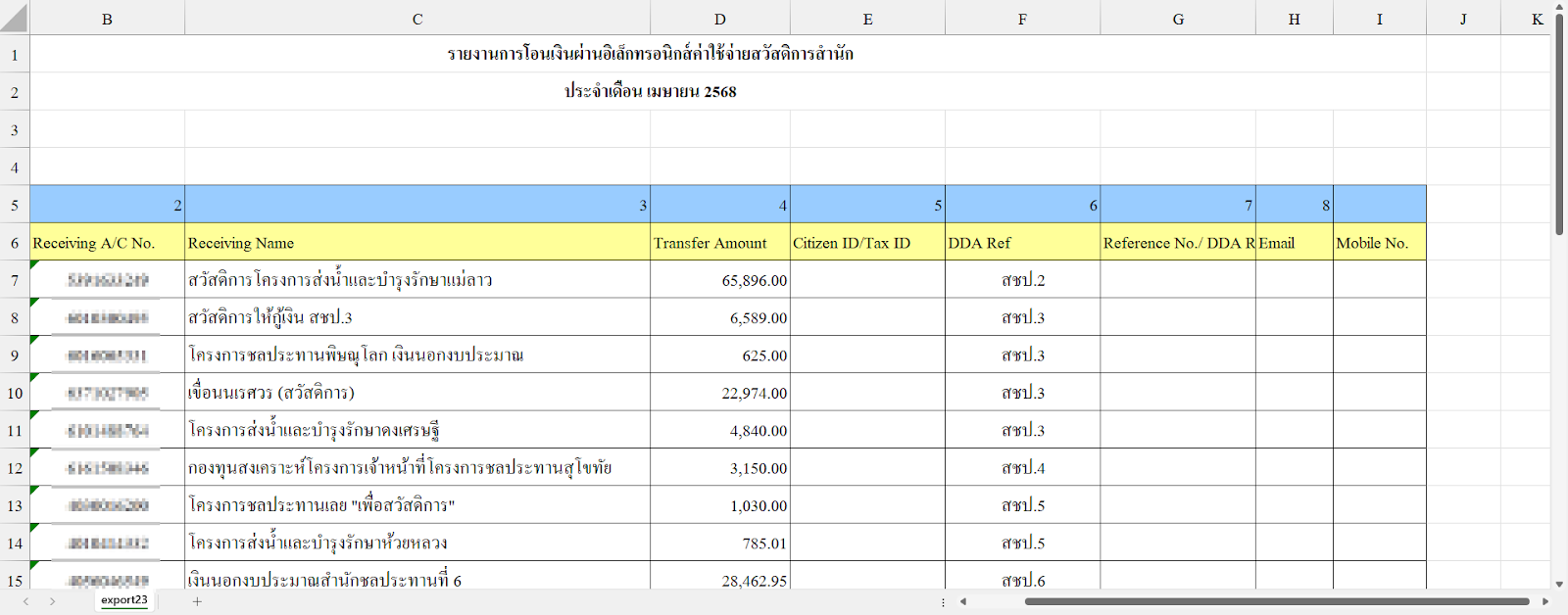
Task: Click the sheet tab bar options dots
Action: [943, 601]
